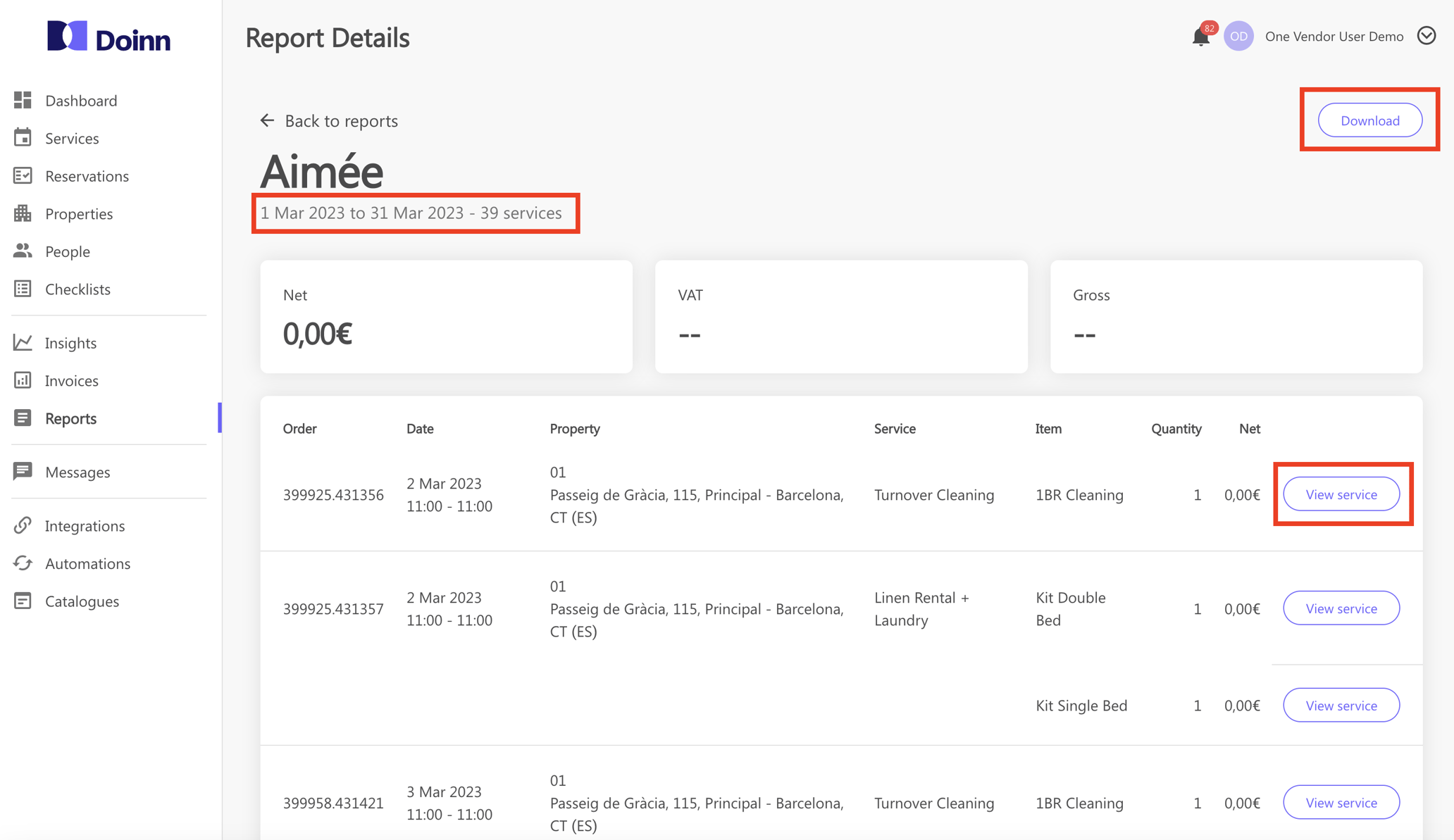1454x840 pixels.
Task: Click the Insights line chart icon
Action: tap(23, 342)
